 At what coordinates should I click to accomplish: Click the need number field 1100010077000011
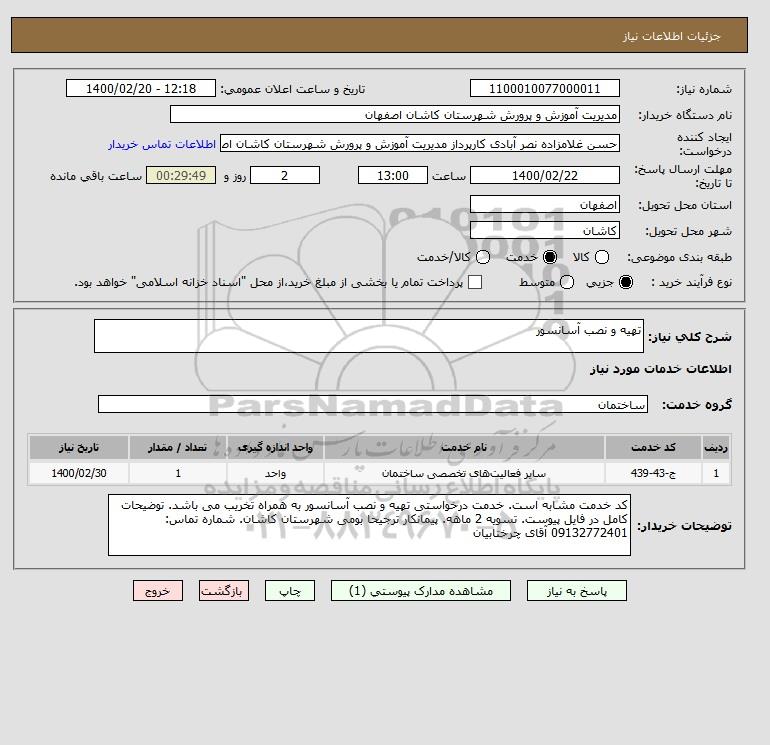[x=545, y=88]
